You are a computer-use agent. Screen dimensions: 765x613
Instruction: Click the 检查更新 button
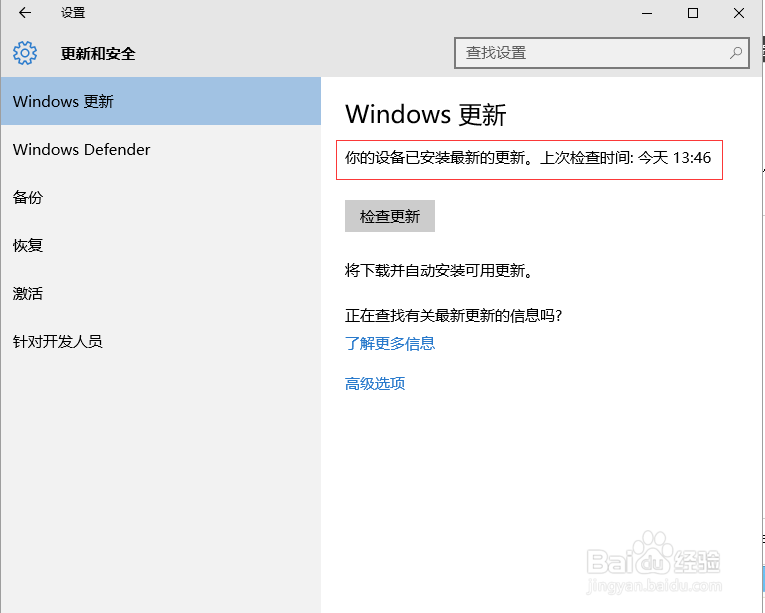point(389,216)
